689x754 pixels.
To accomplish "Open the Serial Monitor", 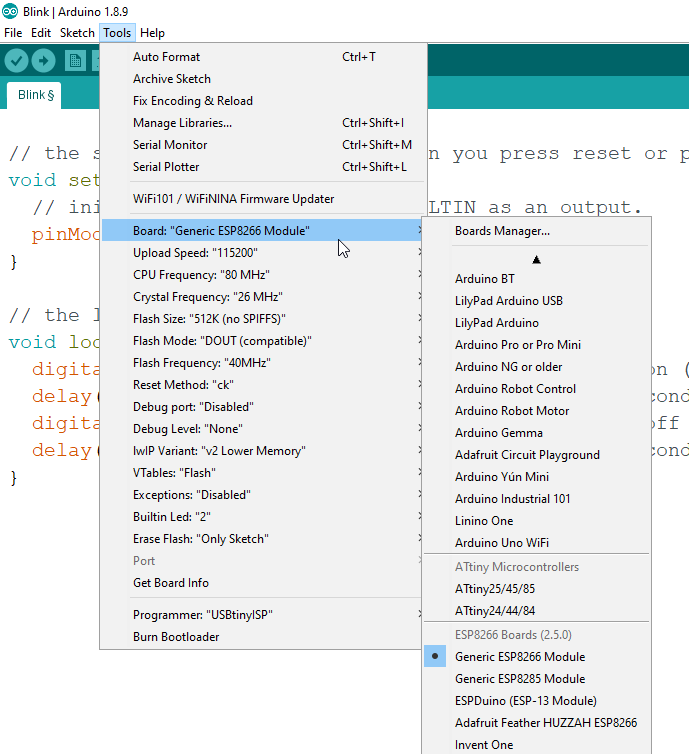I will point(263,145).
